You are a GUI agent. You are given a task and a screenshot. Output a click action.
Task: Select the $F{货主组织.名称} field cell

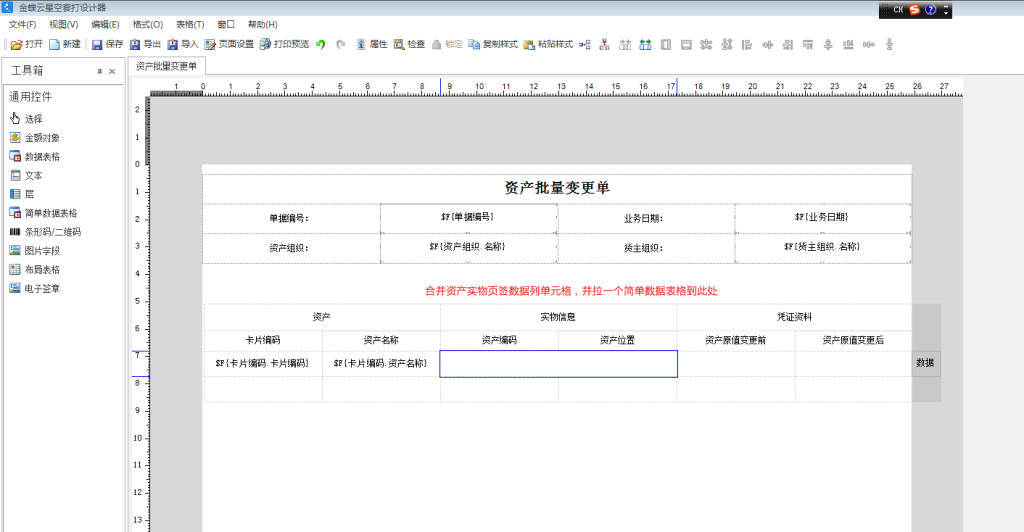tap(823, 247)
